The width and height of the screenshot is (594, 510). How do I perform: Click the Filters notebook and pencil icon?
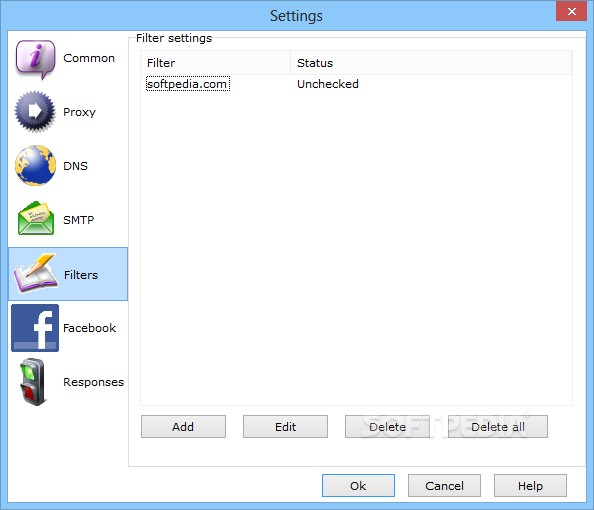[x=36, y=273]
